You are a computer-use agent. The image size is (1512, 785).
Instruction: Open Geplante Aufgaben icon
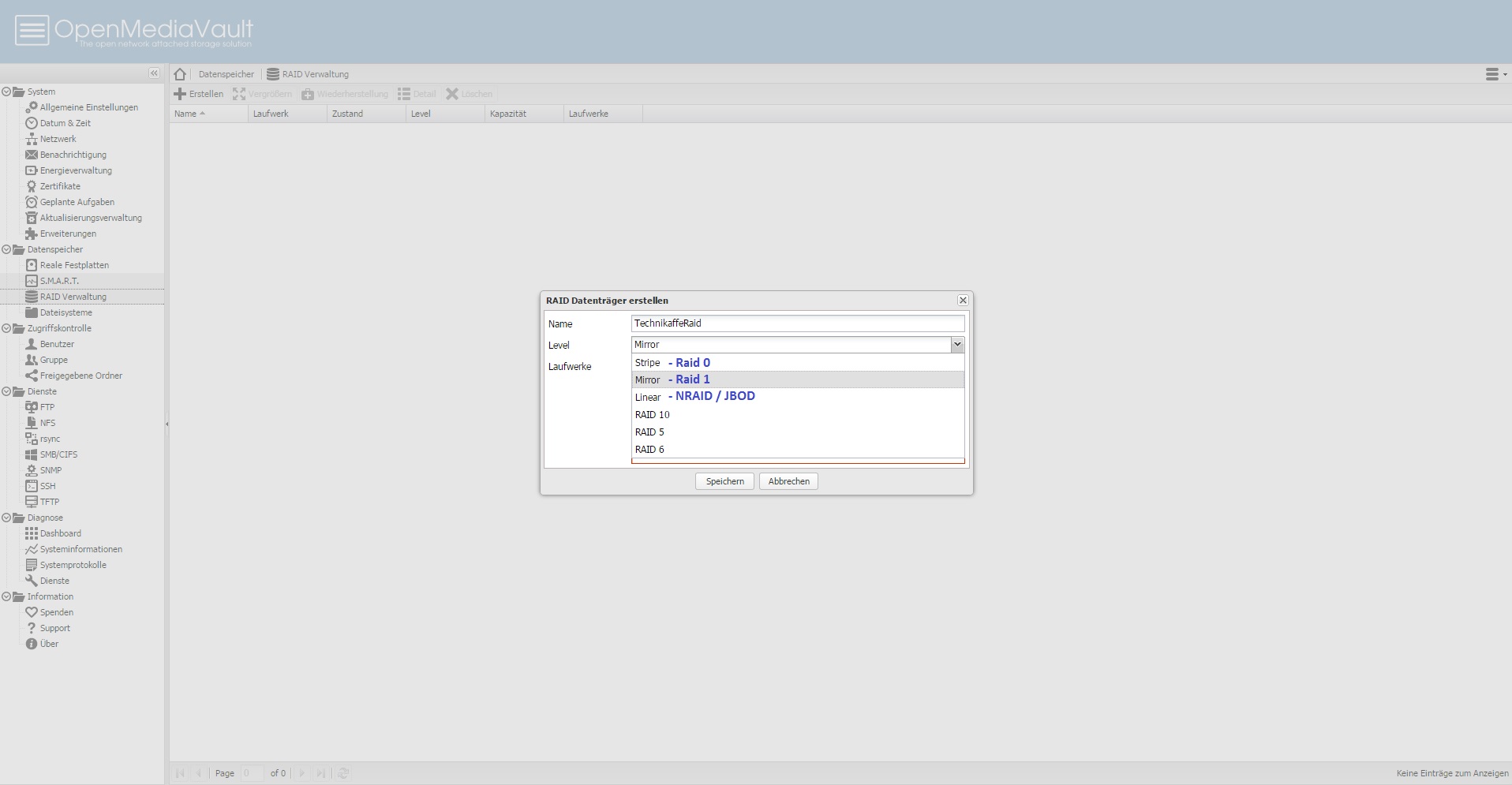32,202
